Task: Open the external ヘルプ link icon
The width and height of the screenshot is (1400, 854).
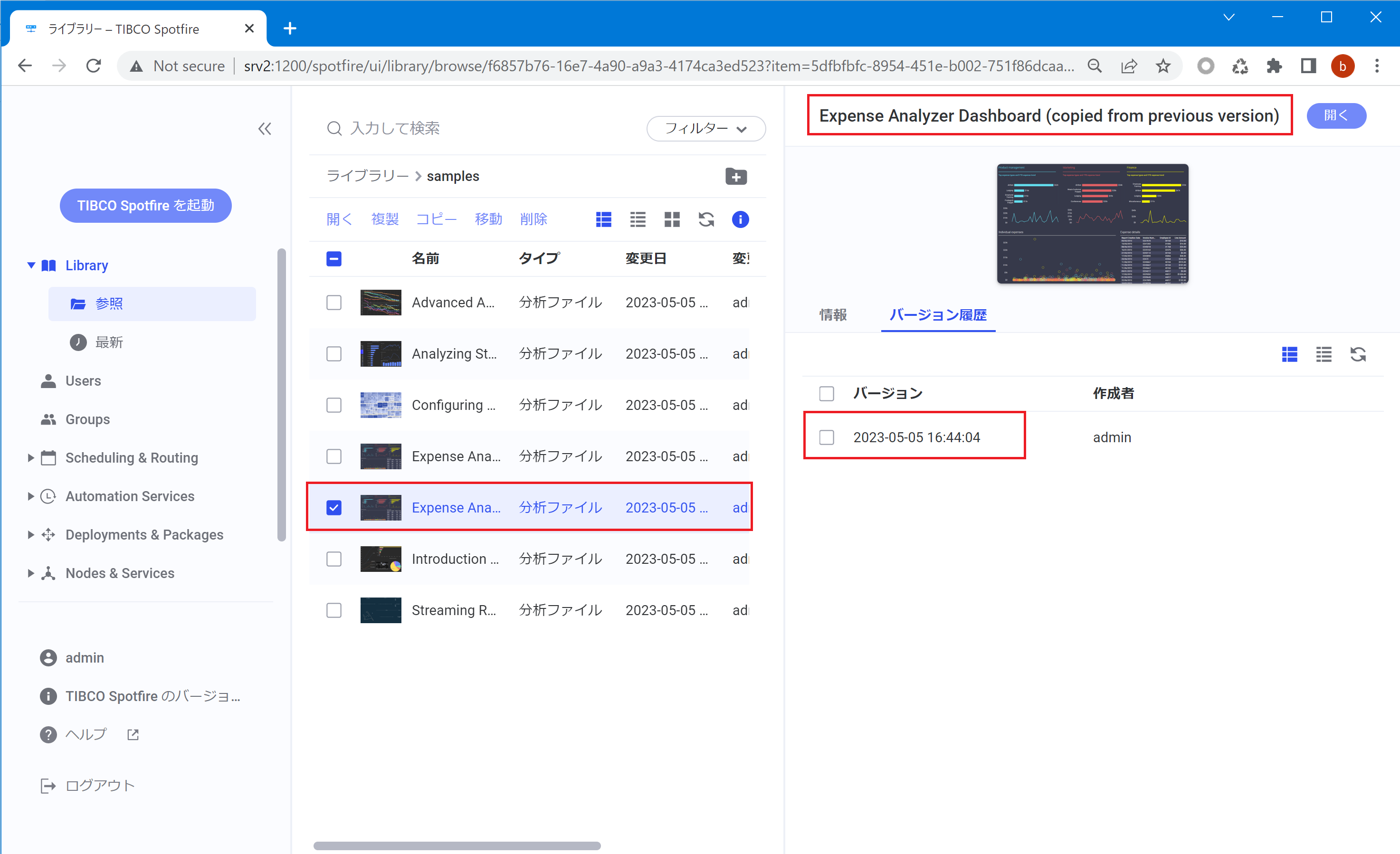Action: pos(133,735)
